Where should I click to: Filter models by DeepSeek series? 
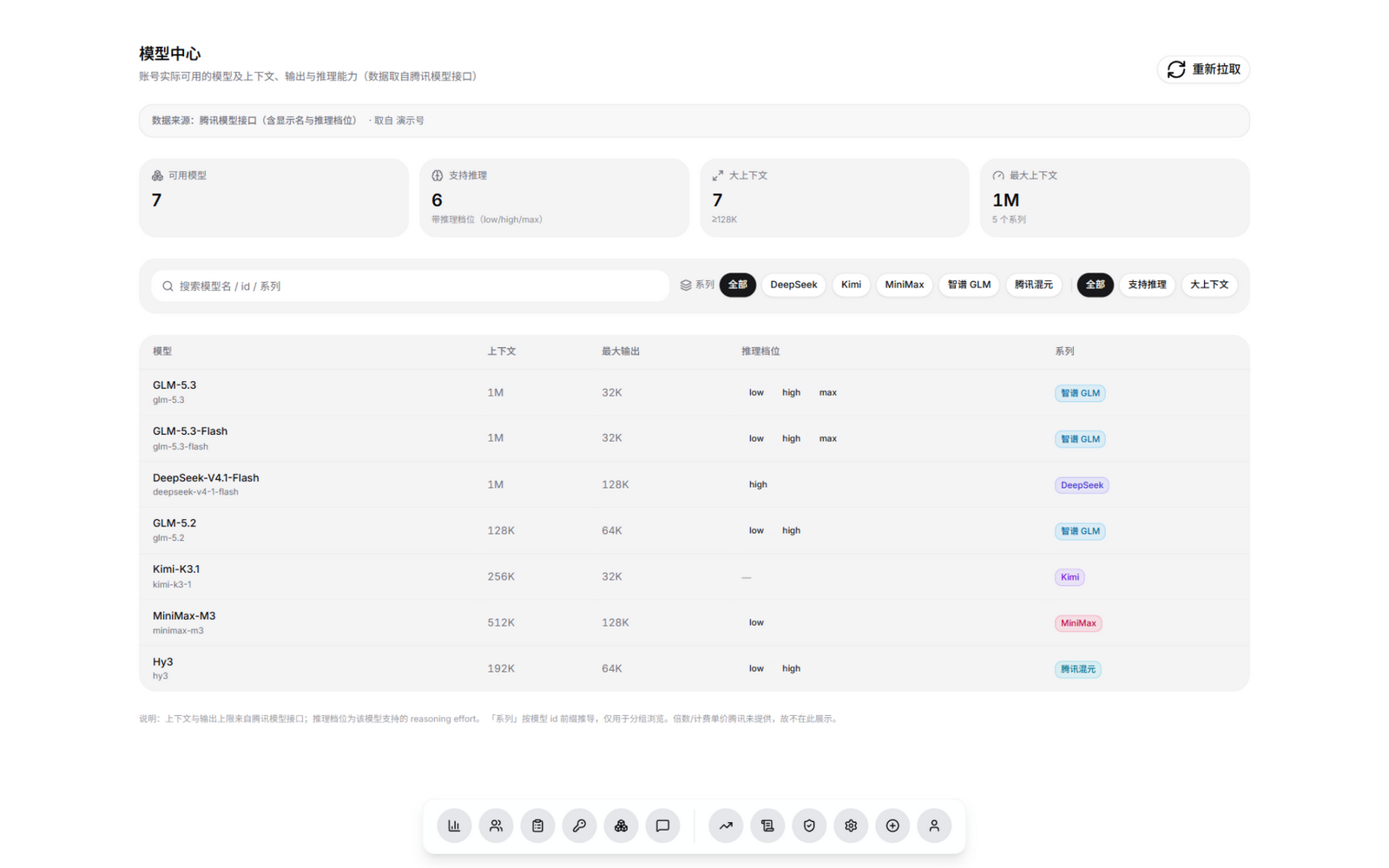click(793, 285)
